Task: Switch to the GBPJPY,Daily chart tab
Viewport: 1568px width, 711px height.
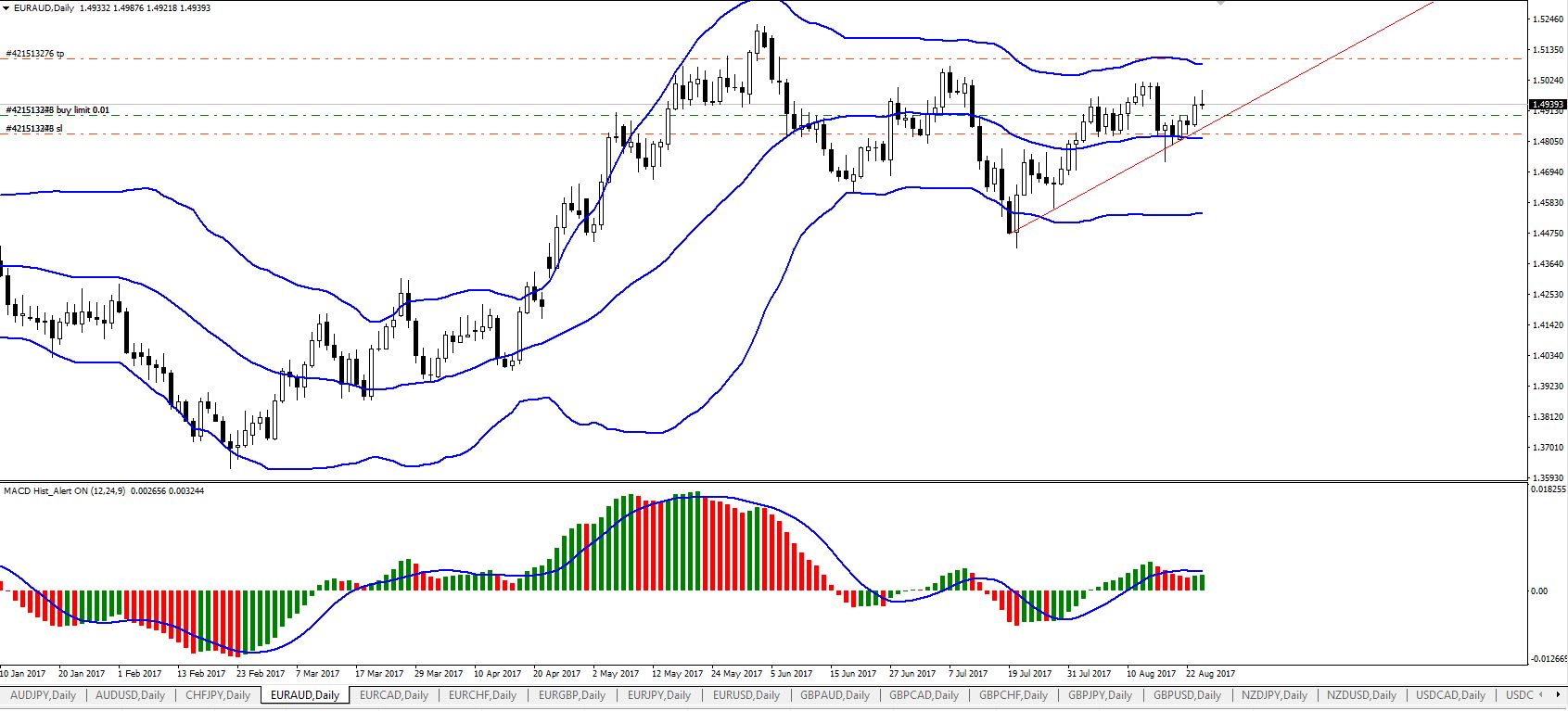Action: 1100,695
